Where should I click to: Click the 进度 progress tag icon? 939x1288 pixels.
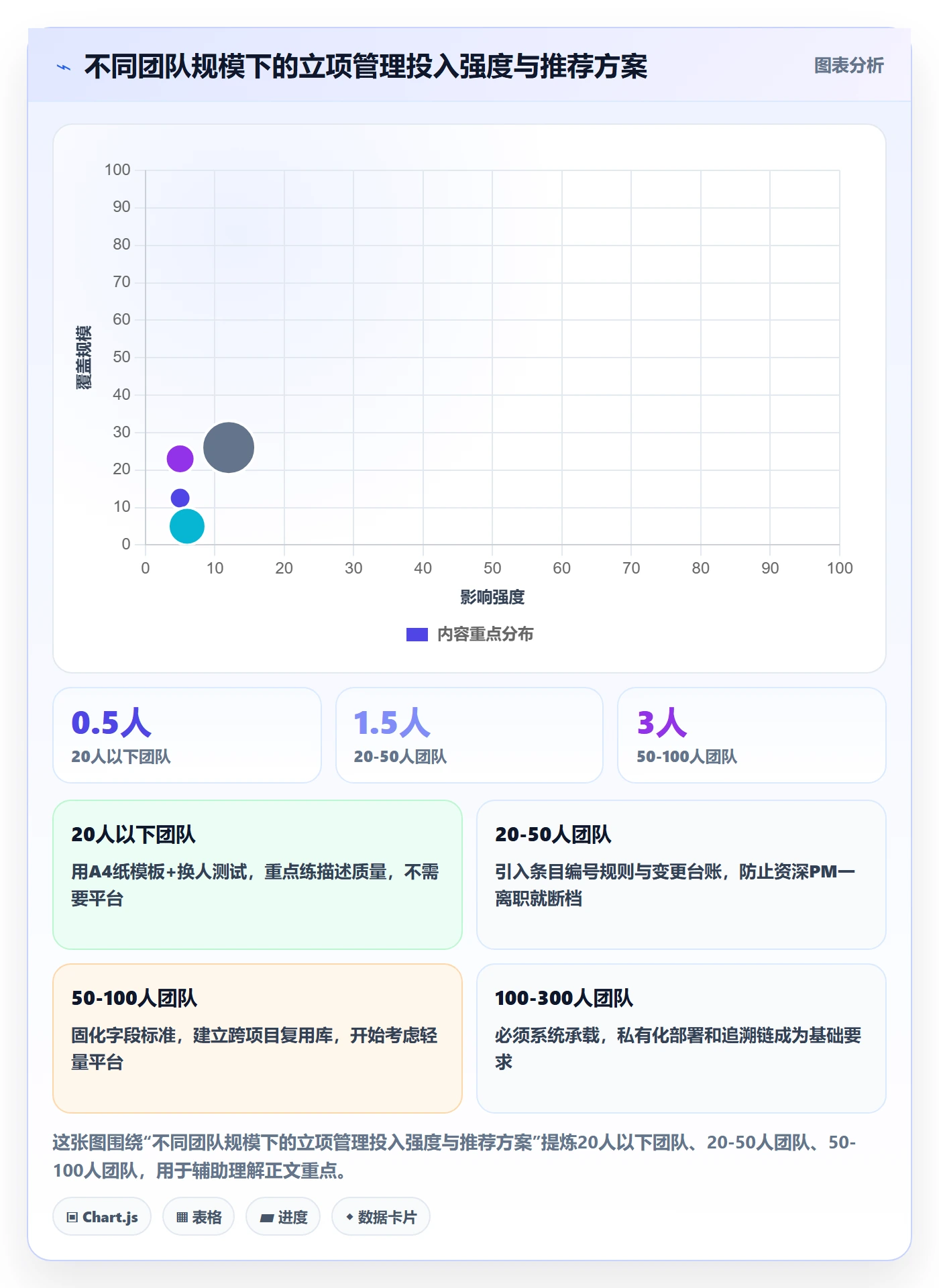266,1218
